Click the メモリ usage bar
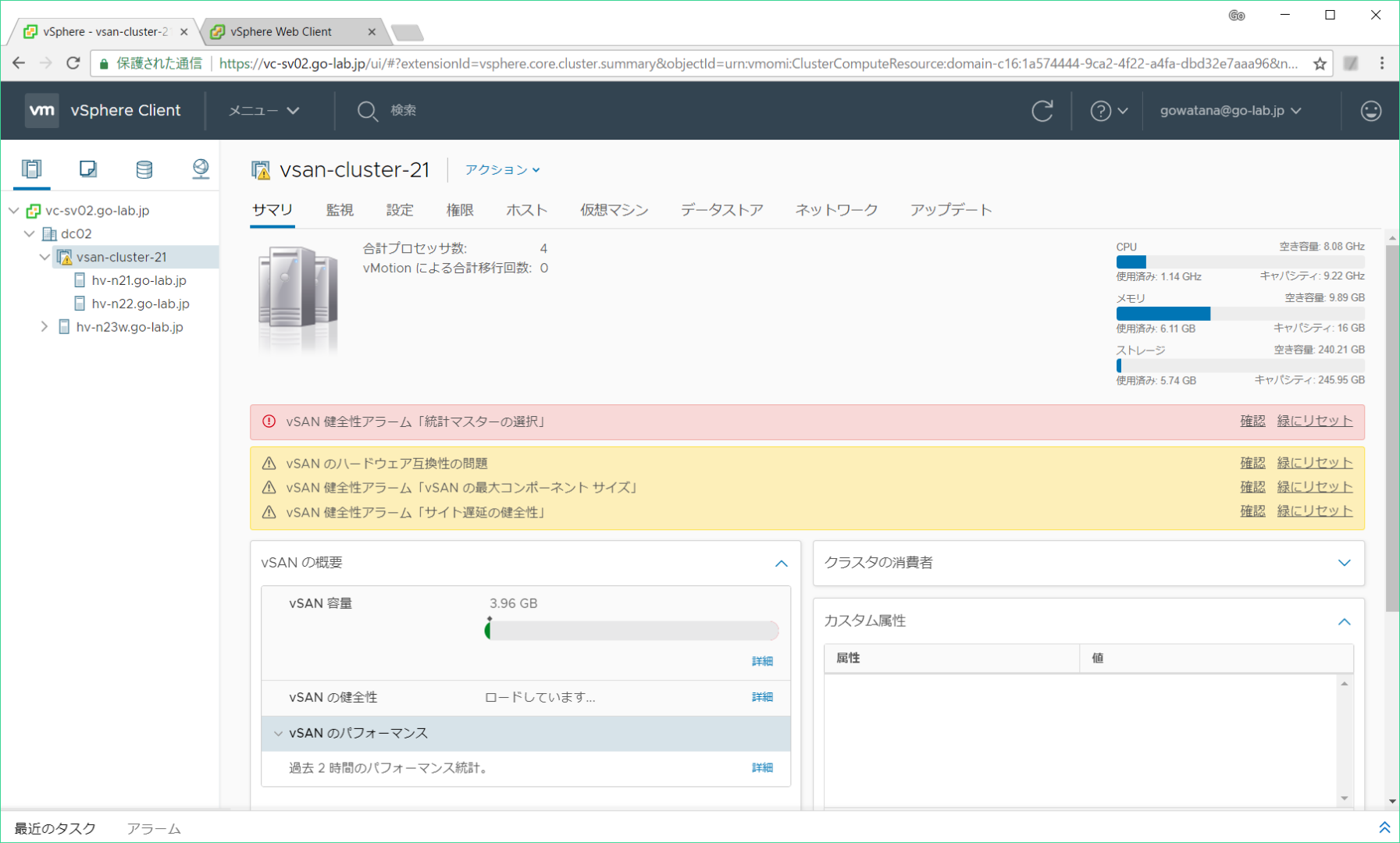This screenshot has height=843, width=1400. (1240, 314)
